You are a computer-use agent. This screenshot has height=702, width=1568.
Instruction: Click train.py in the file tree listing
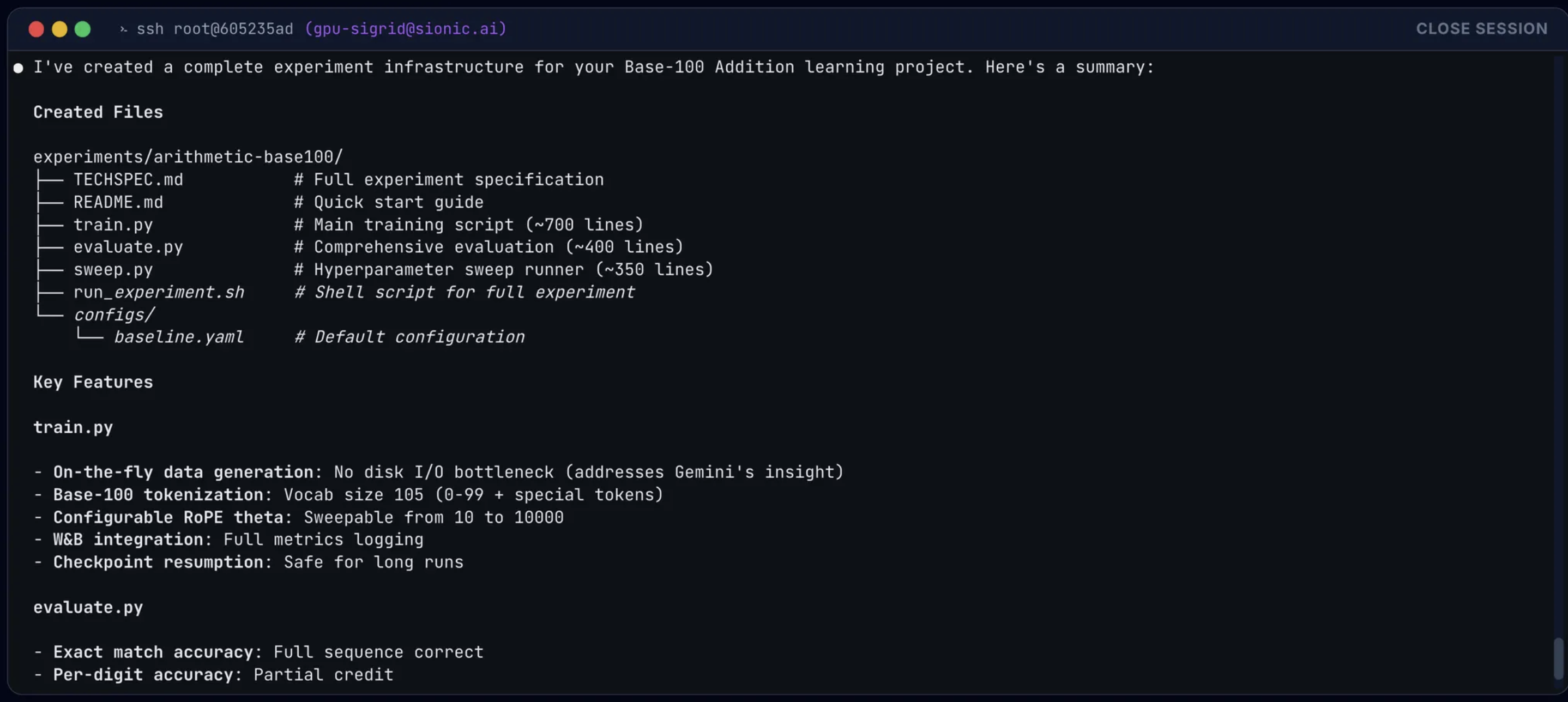coord(113,225)
